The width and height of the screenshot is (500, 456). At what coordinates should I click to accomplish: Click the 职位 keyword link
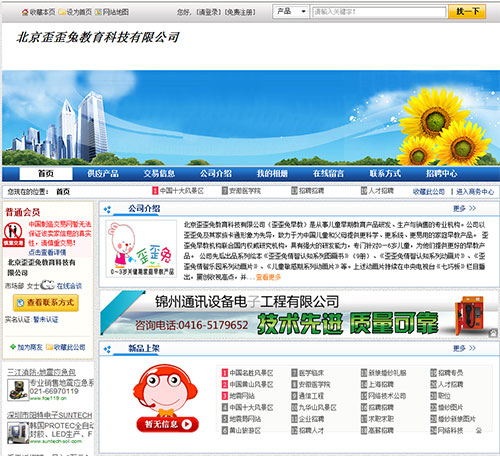(444, 396)
